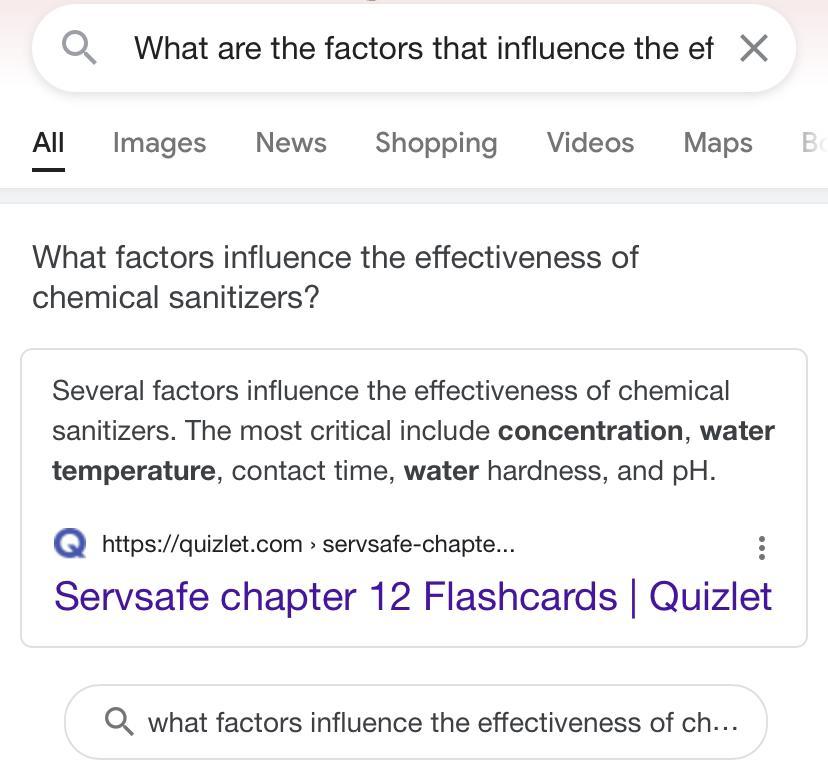Image resolution: width=828 pixels, height=782 pixels.
Task: Click the Quizlet favicon logo
Action: tap(70, 544)
